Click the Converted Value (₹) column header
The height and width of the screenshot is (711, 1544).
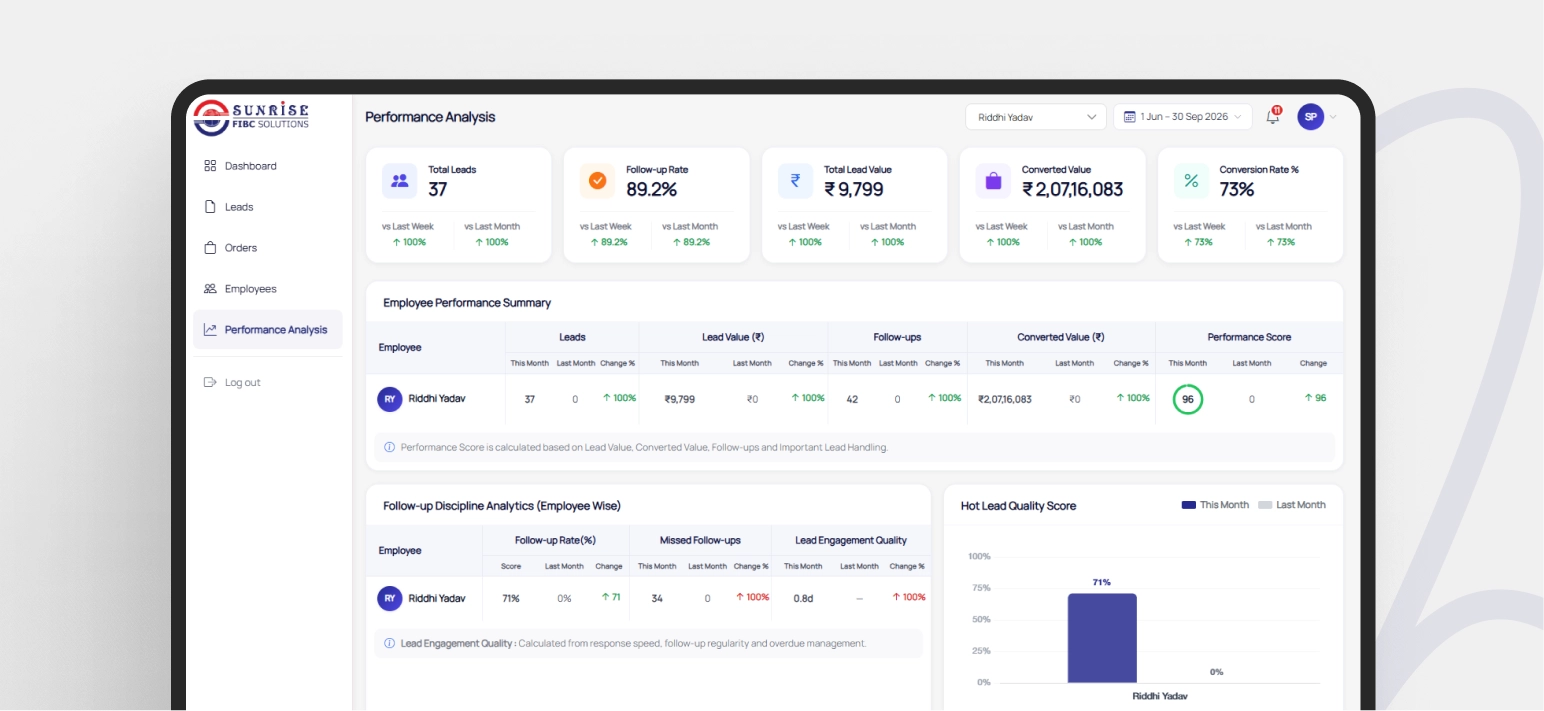point(1061,337)
